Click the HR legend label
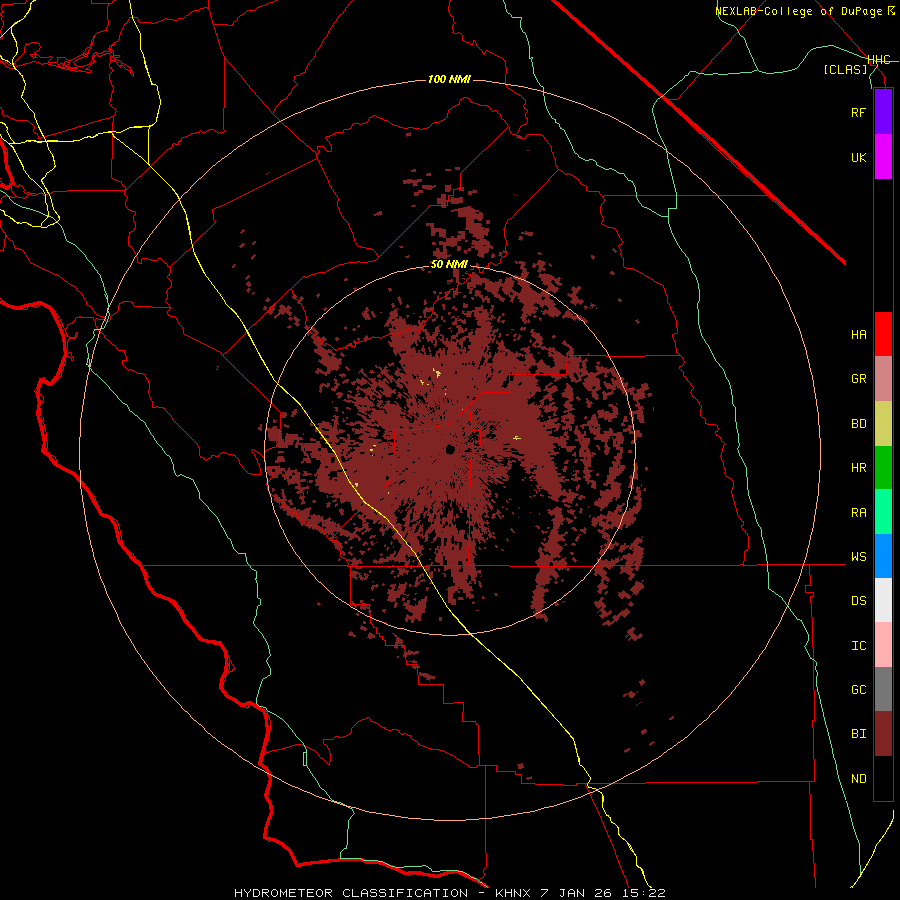The width and height of the screenshot is (900, 900). (858, 468)
